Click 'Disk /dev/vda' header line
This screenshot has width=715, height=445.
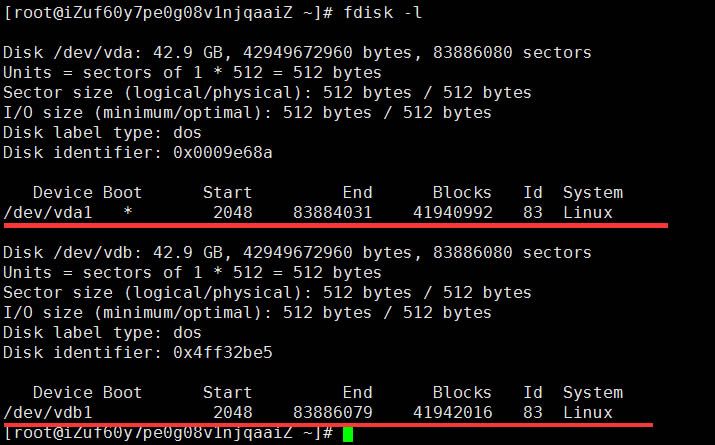tap(297, 52)
